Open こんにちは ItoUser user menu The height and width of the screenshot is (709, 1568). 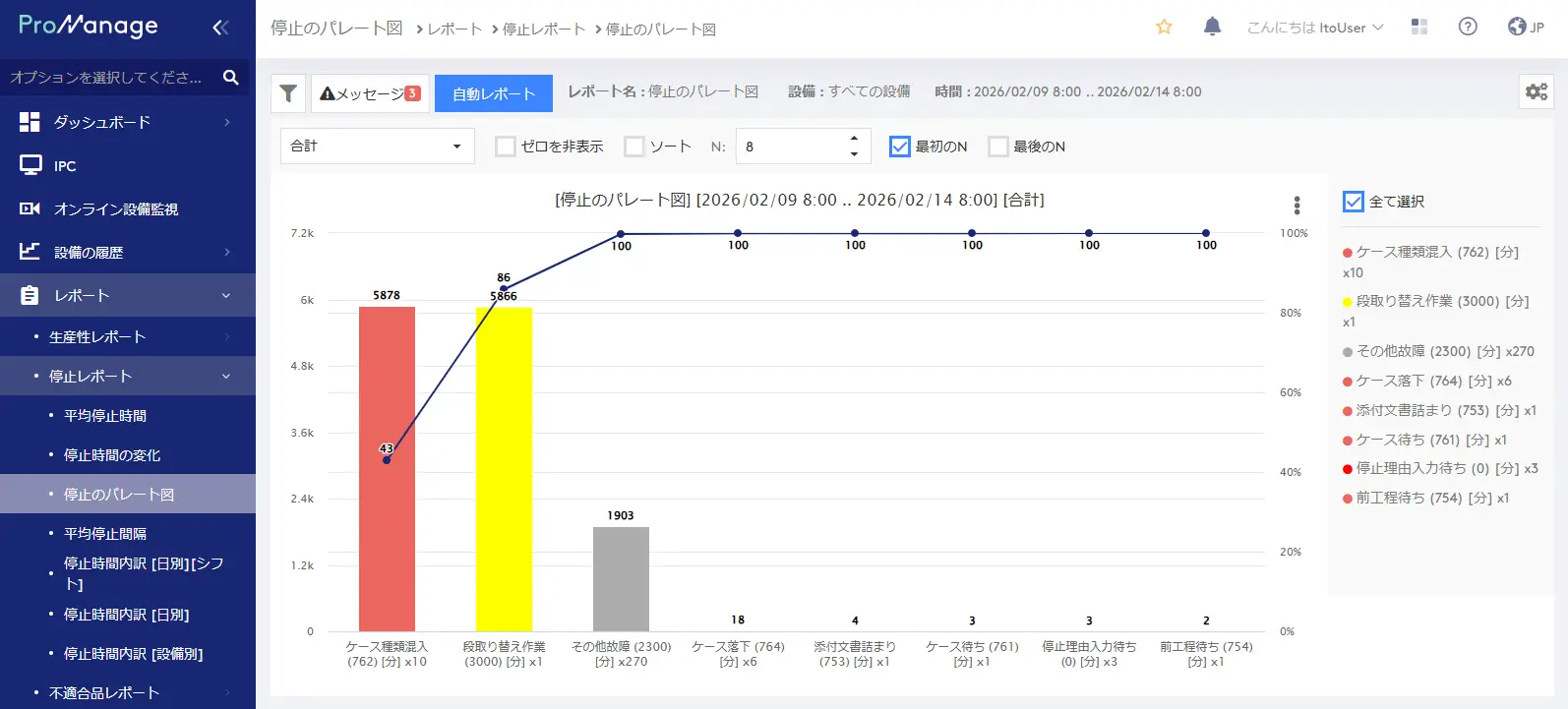(x=1315, y=28)
